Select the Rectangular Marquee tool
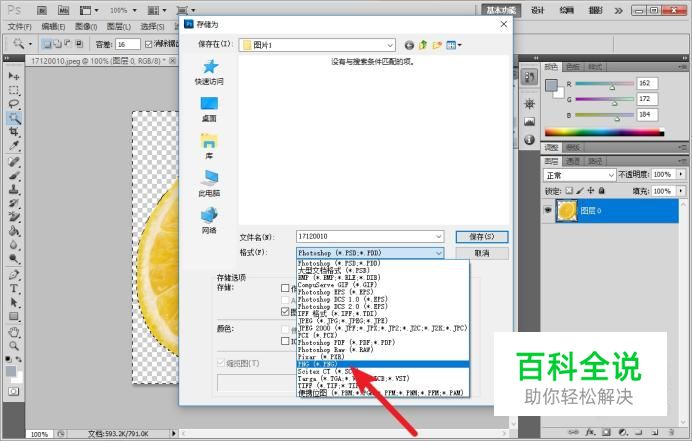The image size is (692, 441). pyautogui.click(x=14, y=90)
